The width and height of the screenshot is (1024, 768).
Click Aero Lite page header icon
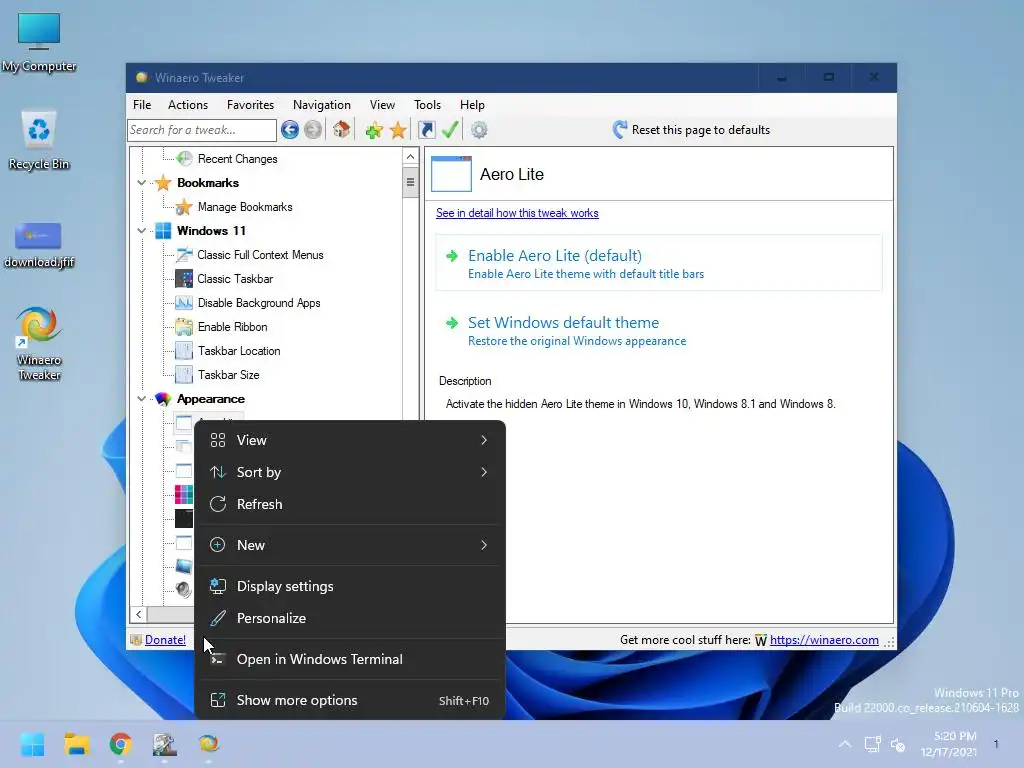tap(451, 174)
